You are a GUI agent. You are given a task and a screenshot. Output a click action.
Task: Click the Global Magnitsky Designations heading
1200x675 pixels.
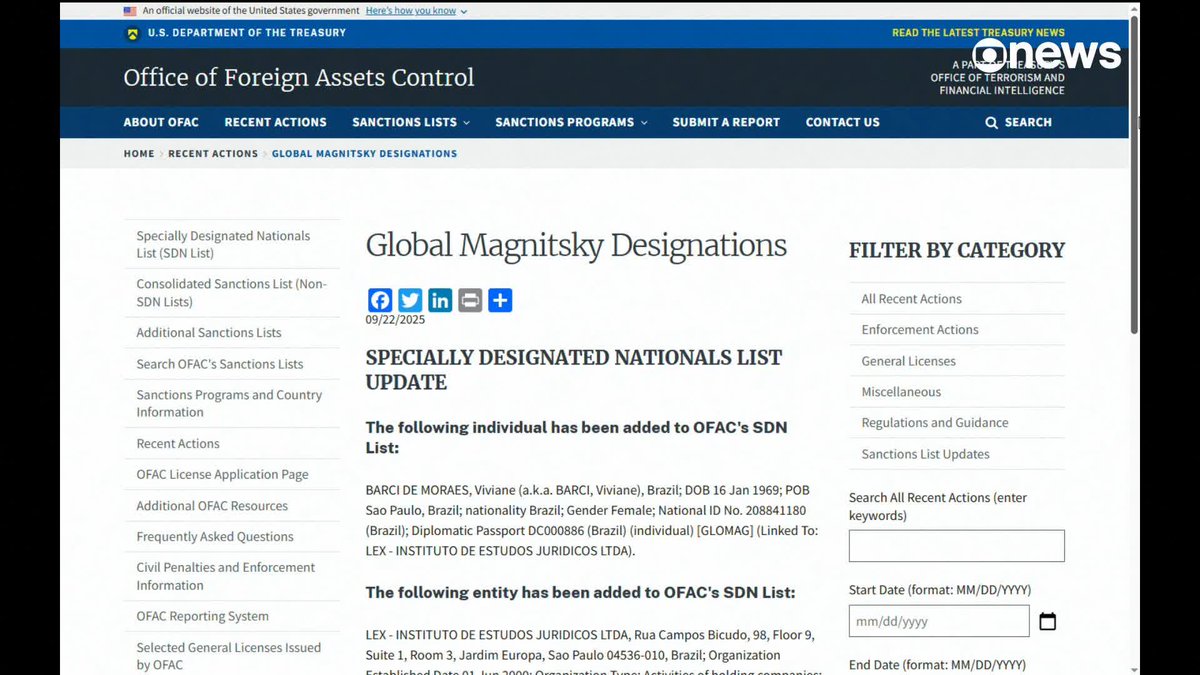(576, 246)
